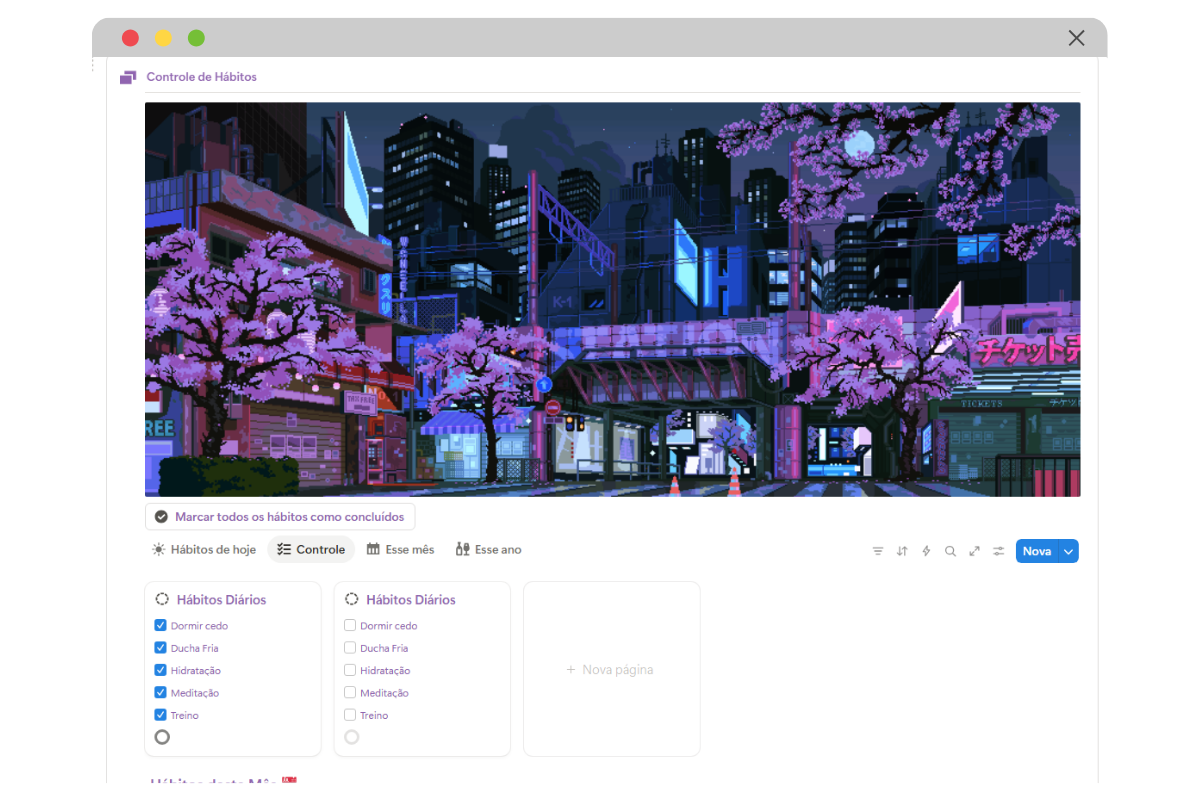This screenshot has width=1200, height=801.
Task: Click progress ring at bottom of first card
Action: pos(162,737)
